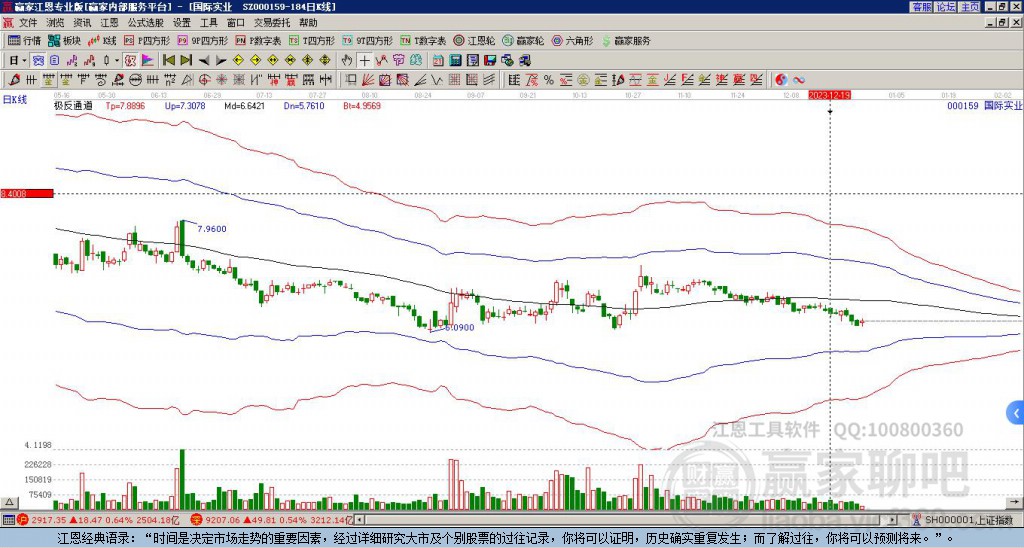
Task: Click the 主页 link
Action: click(970, 7)
